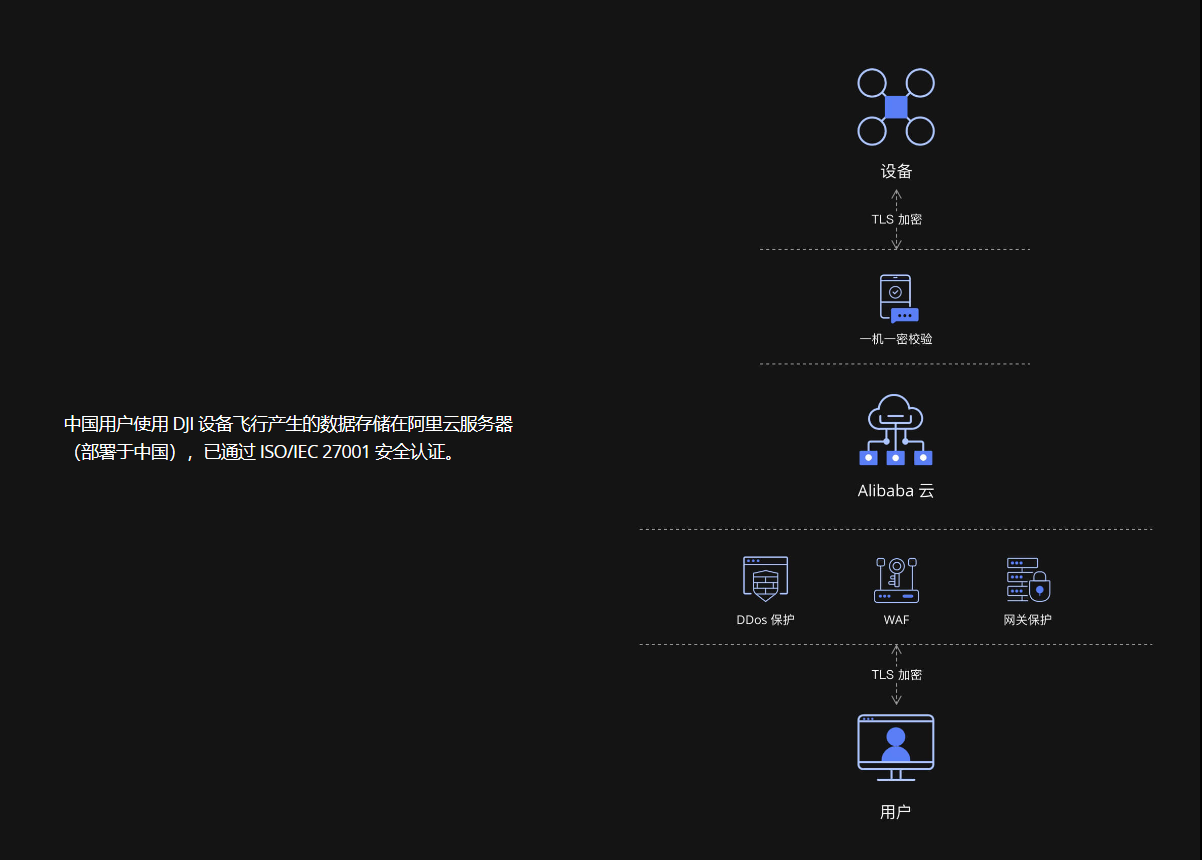1202x860 pixels.
Task: Click TLS 加密 label beneath the drone
Action: tap(896, 219)
